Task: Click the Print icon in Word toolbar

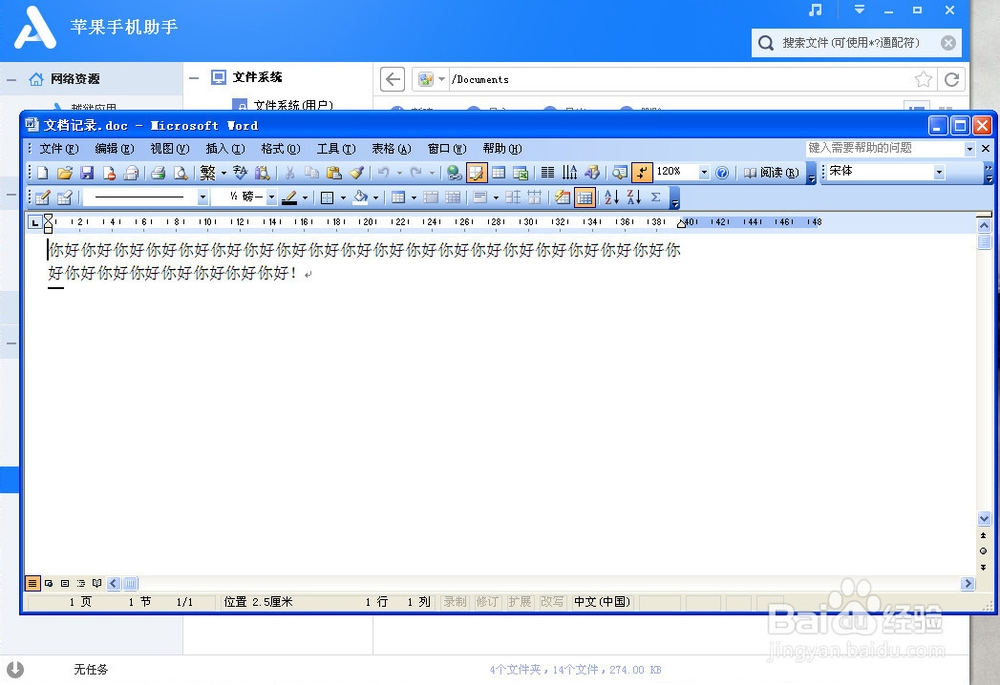Action: pos(158,172)
